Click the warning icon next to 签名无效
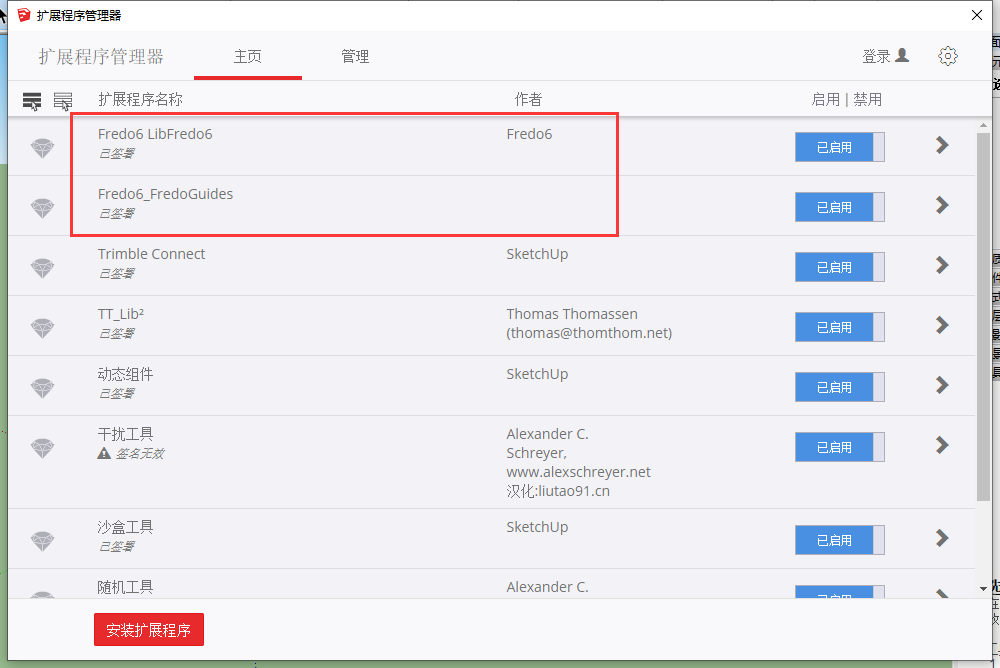The height and width of the screenshot is (668, 1000). pyautogui.click(x=104, y=454)
